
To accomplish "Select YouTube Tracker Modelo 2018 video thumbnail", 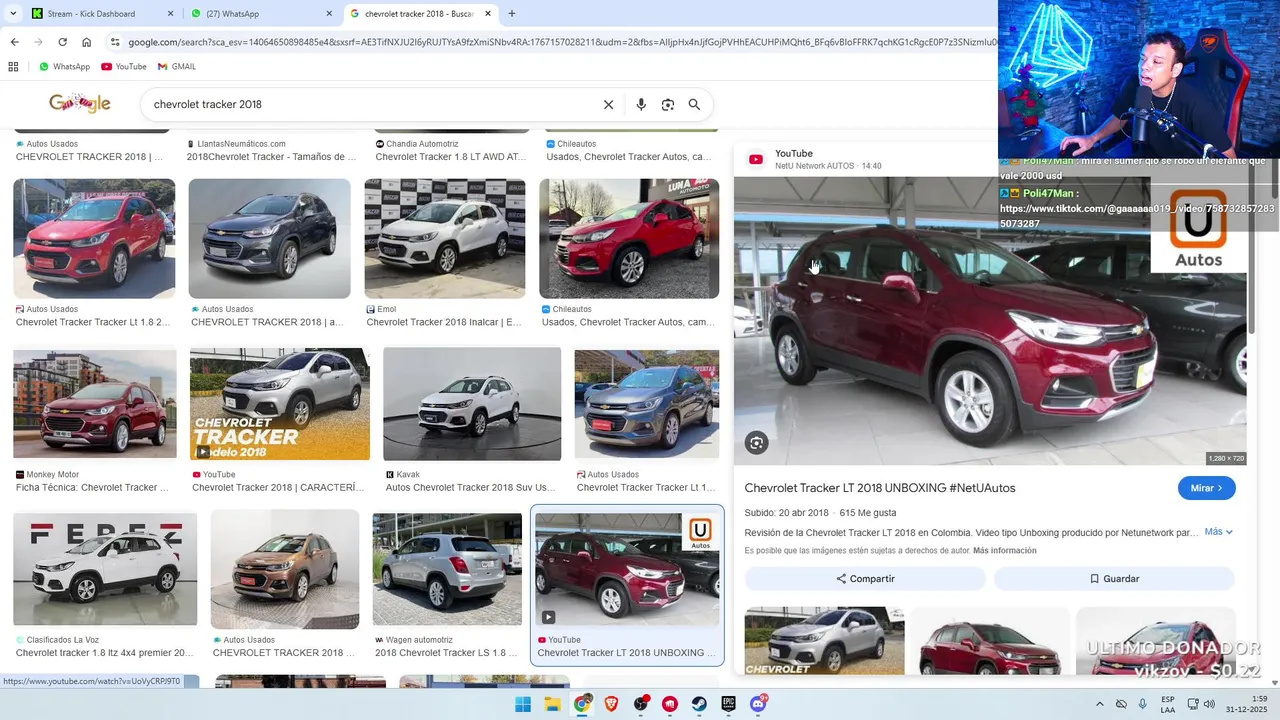I will coord(280,404).
